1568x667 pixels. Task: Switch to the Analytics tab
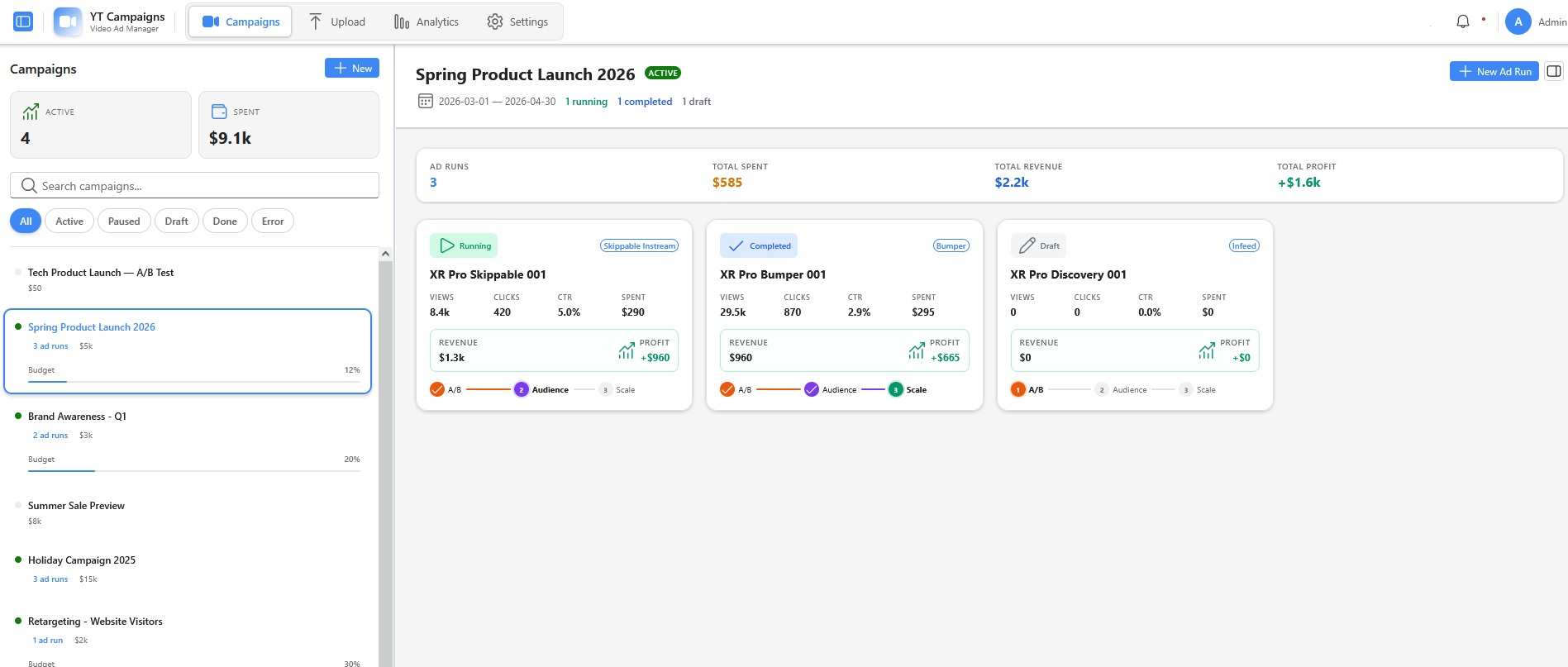[427, 21]
